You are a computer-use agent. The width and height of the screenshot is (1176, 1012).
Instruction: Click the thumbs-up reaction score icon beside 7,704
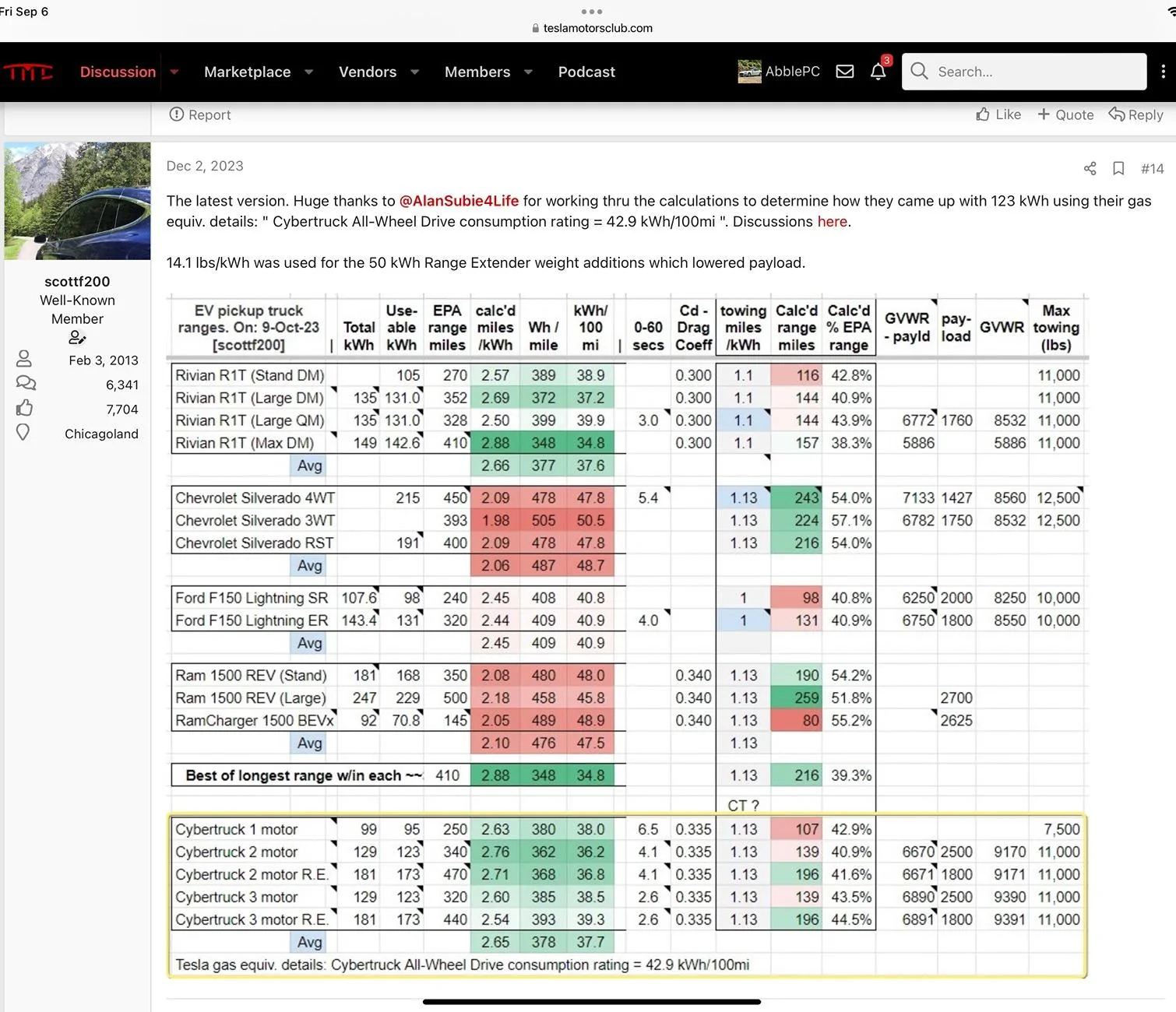point(25,408)
